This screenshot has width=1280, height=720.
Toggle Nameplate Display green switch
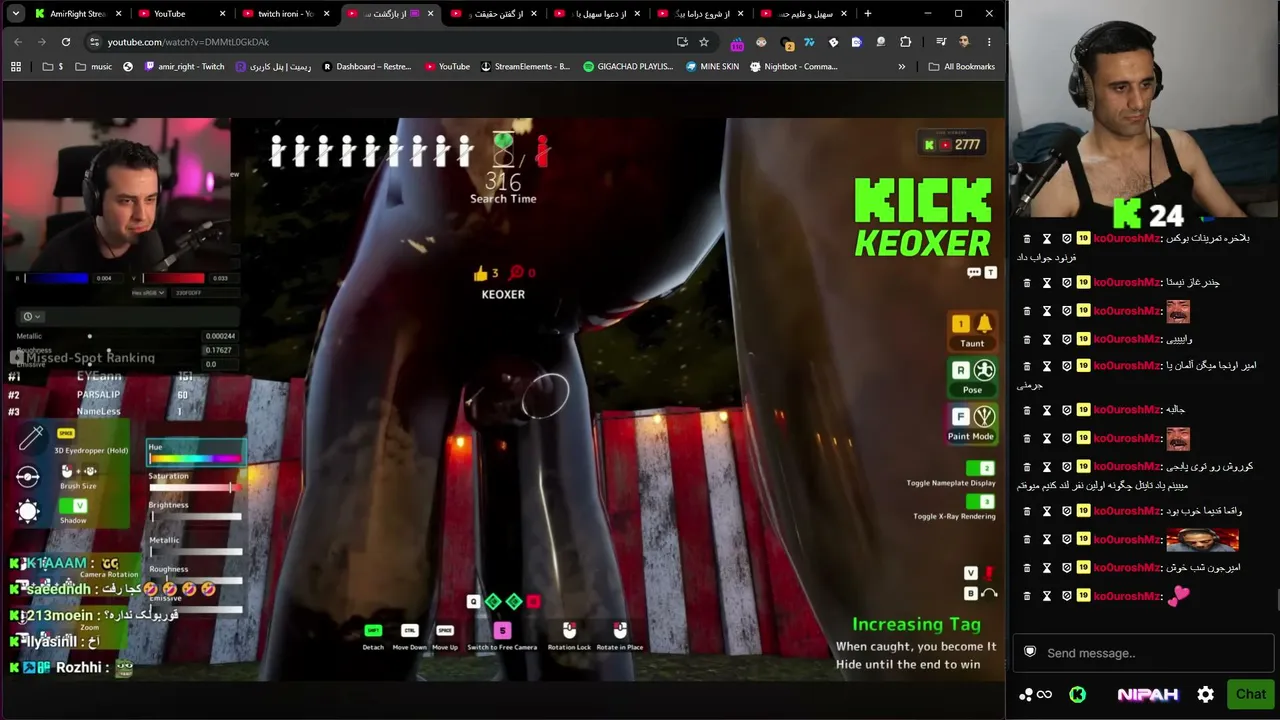(x=980, y=468)
